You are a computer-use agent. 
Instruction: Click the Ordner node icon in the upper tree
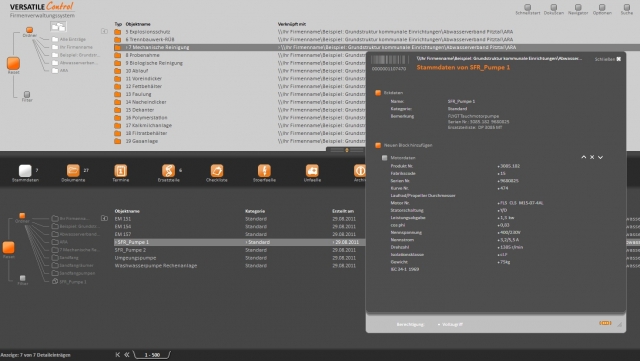(29, 30)
